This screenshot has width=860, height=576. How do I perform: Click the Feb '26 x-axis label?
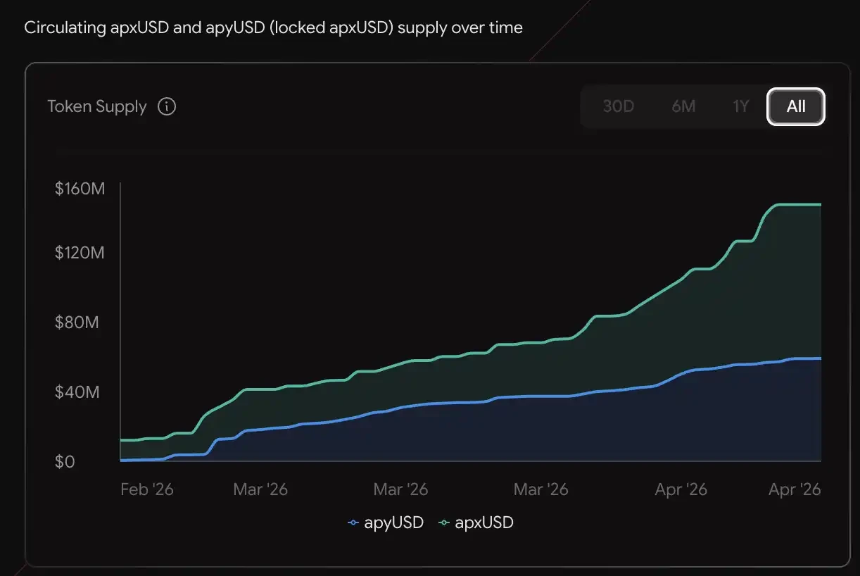(148, 489)
